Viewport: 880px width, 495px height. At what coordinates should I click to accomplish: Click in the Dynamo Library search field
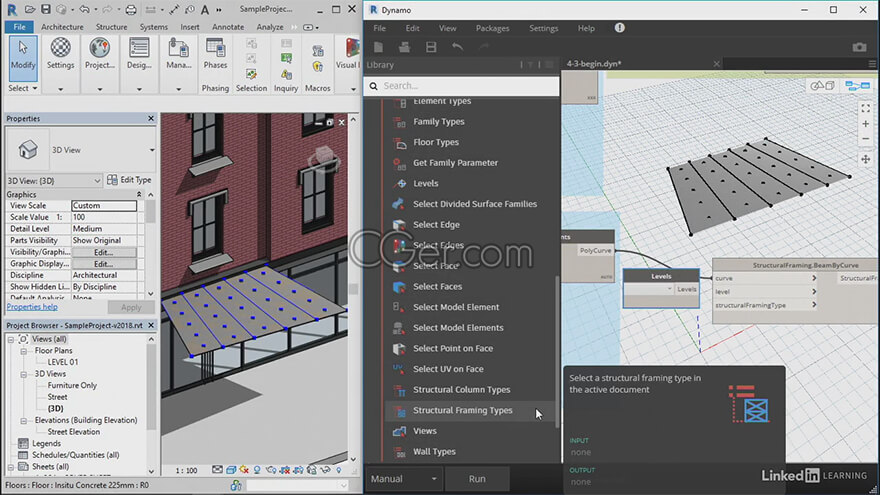coord(462,86)
